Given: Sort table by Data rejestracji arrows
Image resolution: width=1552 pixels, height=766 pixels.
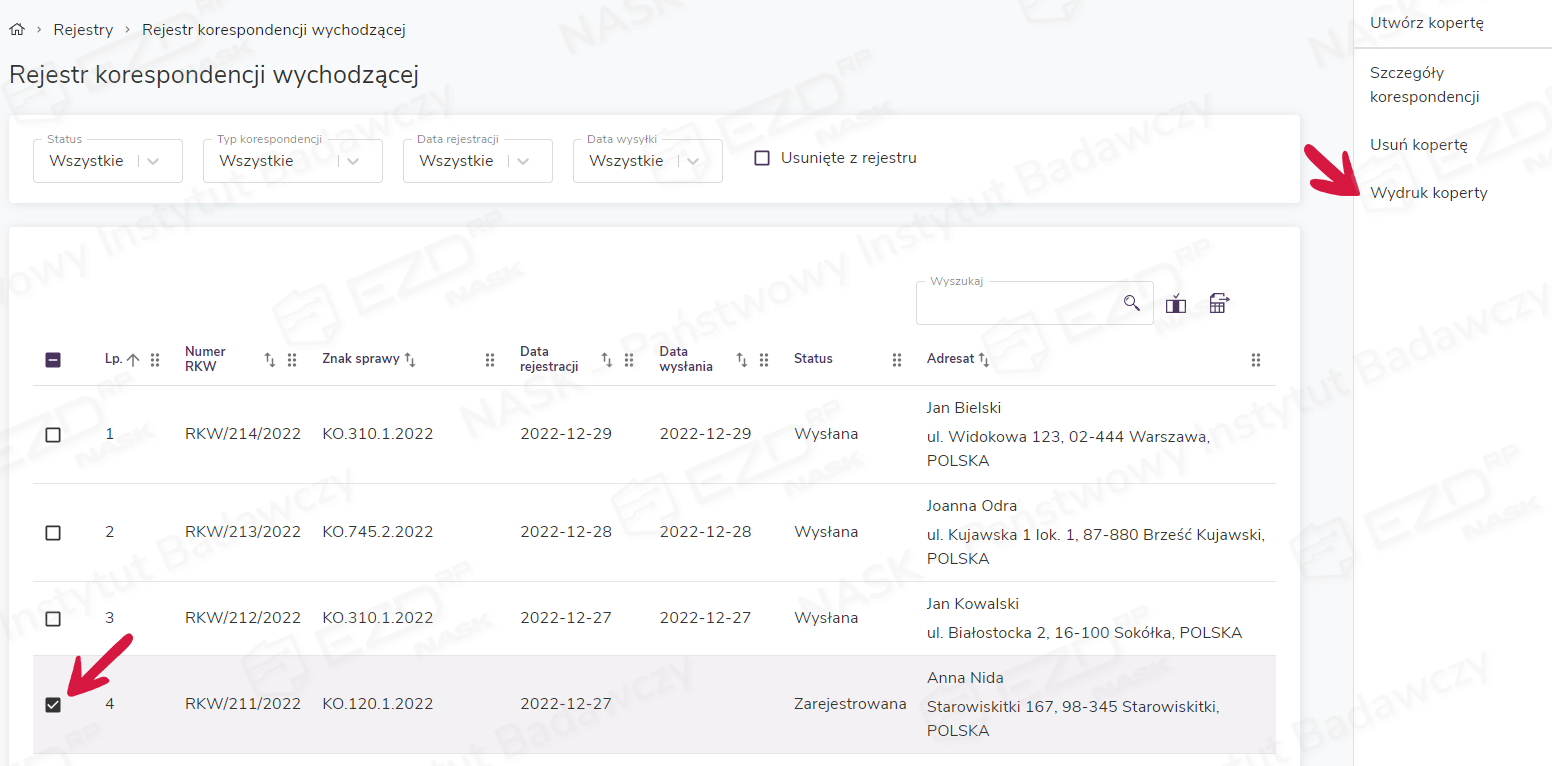Looking at the screenshot, I should (x=606, y=360).
